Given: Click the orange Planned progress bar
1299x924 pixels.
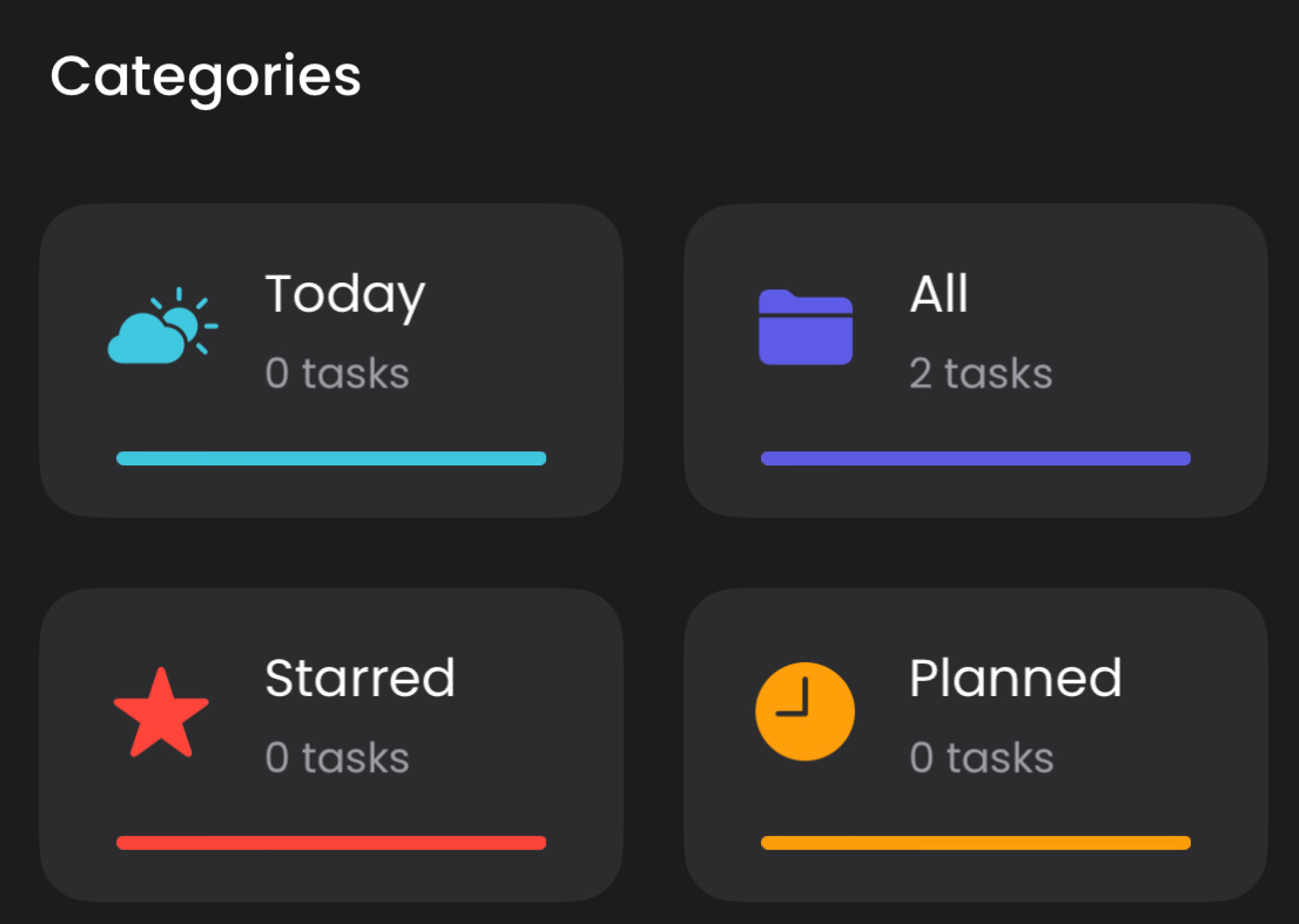Looking at the screenshot, I should pyautogui.click(x=975, y=843).
